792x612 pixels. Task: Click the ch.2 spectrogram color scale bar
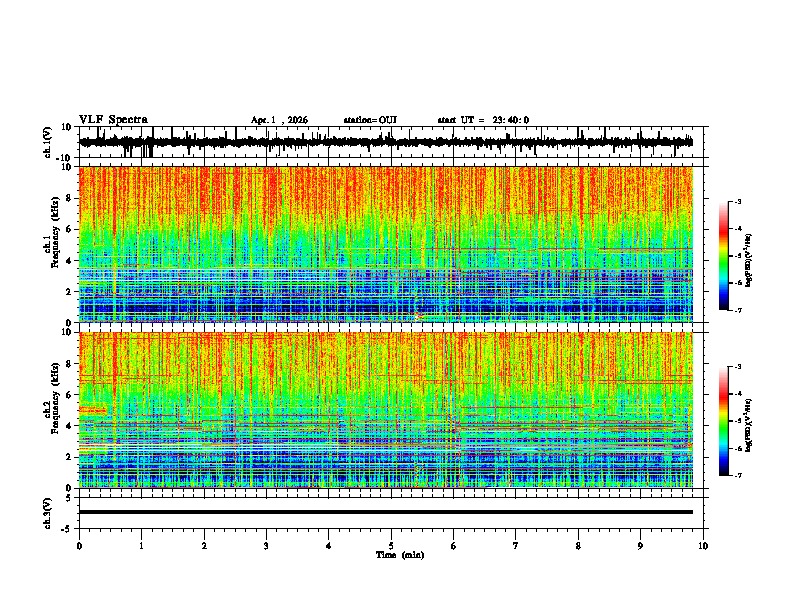click(723, 421)
